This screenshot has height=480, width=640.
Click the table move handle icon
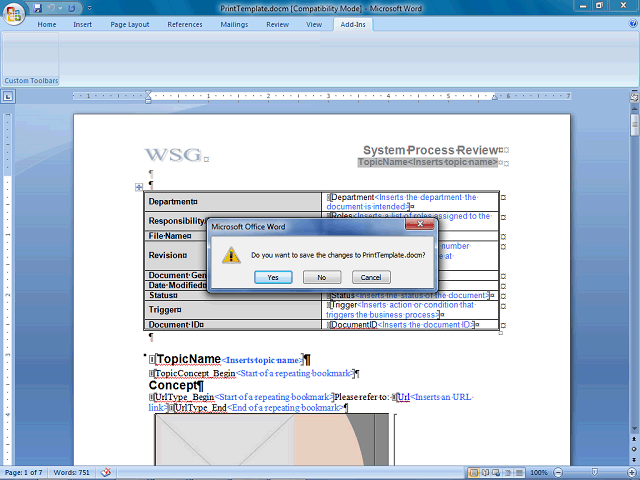pyautogui.click(x=139, y=187)
